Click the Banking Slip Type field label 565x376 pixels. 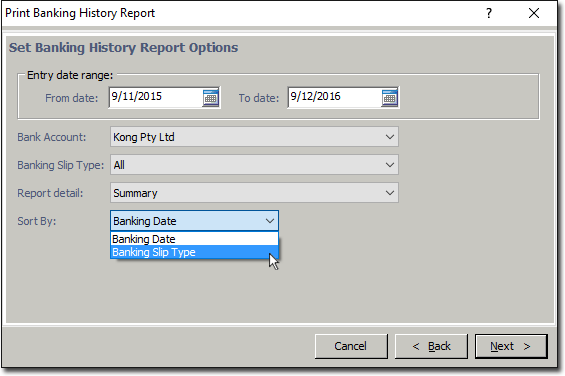[x=61, y=165]
